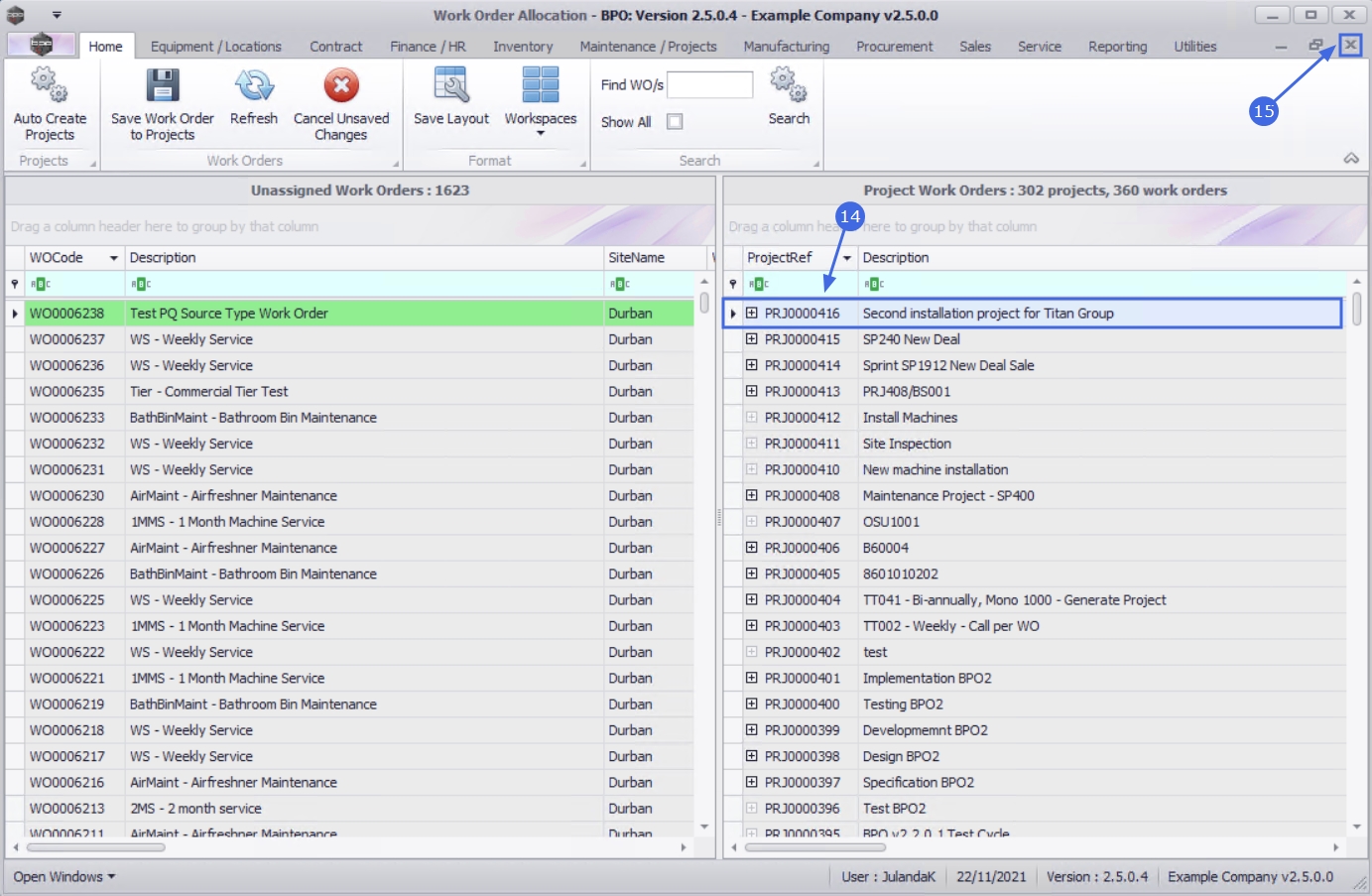Click the title bar application icon

point(16,15)
